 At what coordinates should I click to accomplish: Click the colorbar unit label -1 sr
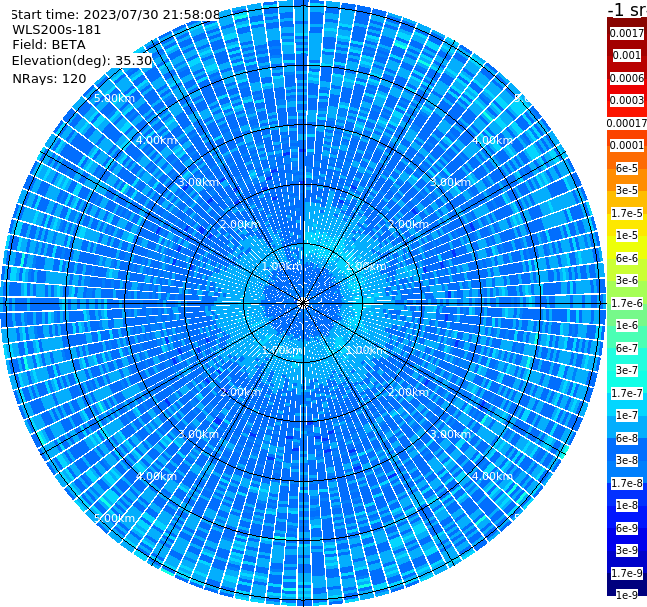tap(627, 9)
